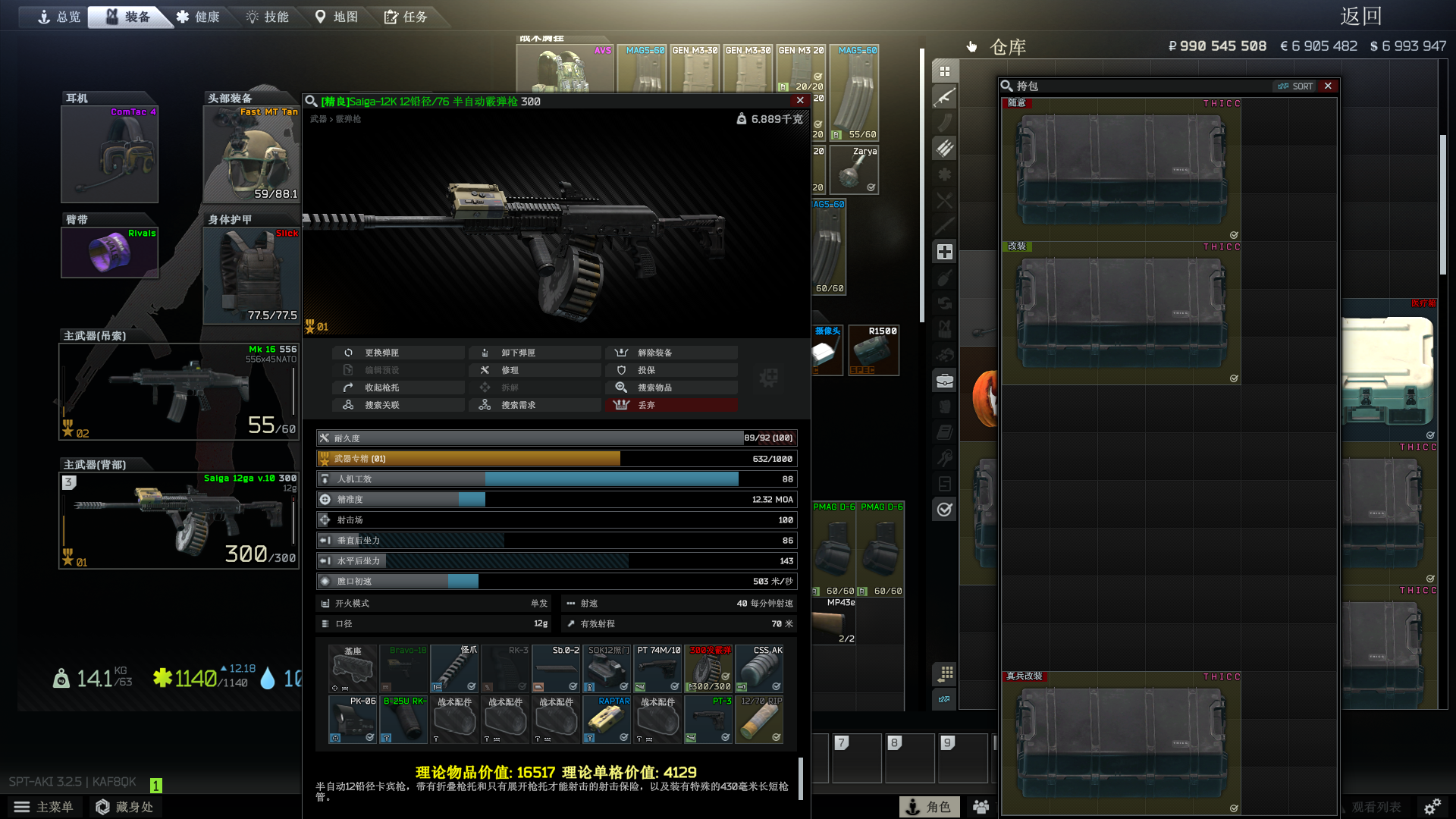Toggle chest rig filter in stash sidebar
Viewport: 1456px width, 819px height.
point(945,329)
